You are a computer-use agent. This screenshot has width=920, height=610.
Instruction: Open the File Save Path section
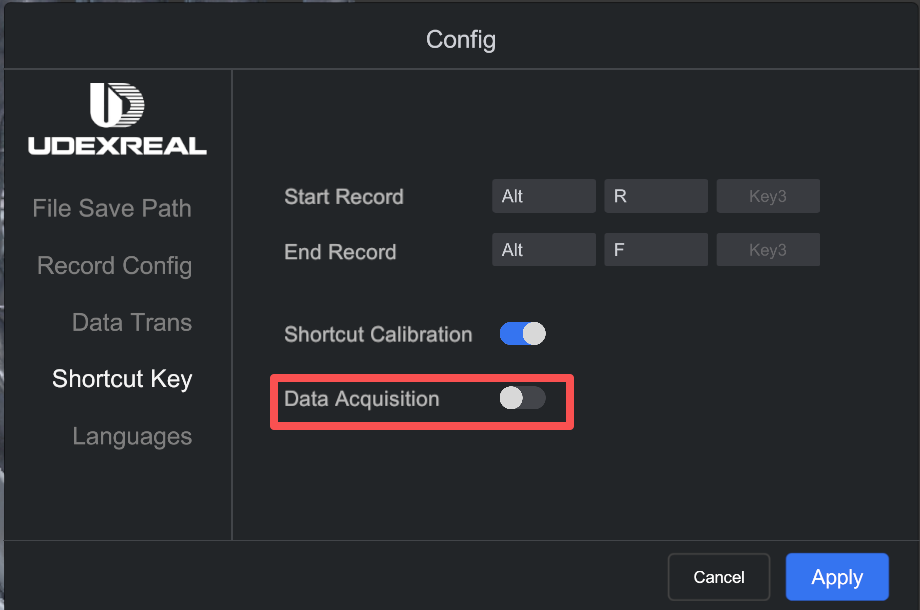tap(112, 209)
